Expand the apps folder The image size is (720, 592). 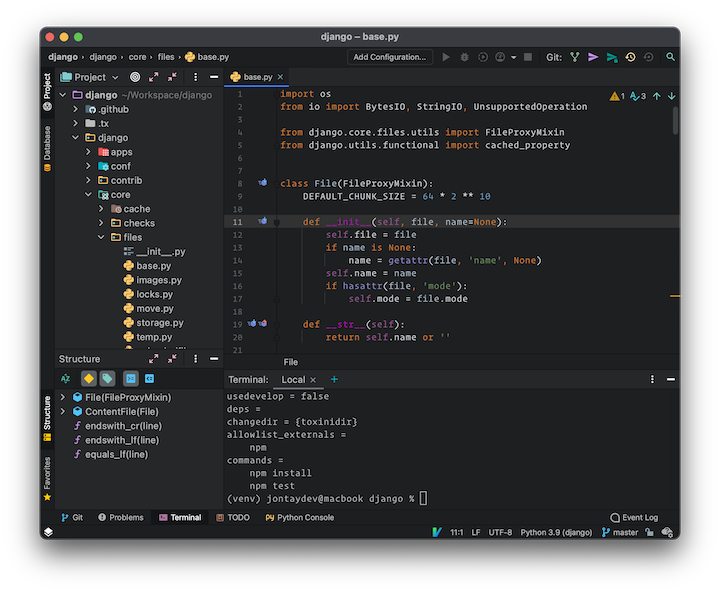[89, 152]
